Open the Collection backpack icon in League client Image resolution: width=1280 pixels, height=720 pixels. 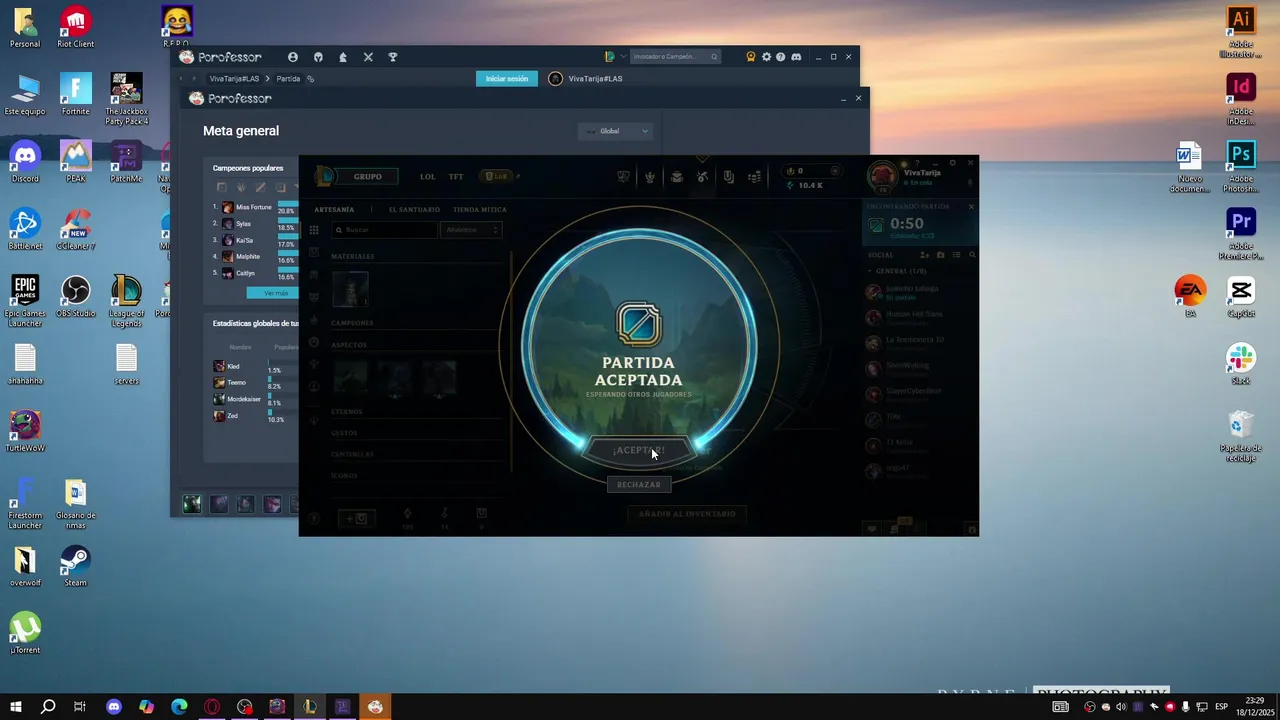[677, 177]
